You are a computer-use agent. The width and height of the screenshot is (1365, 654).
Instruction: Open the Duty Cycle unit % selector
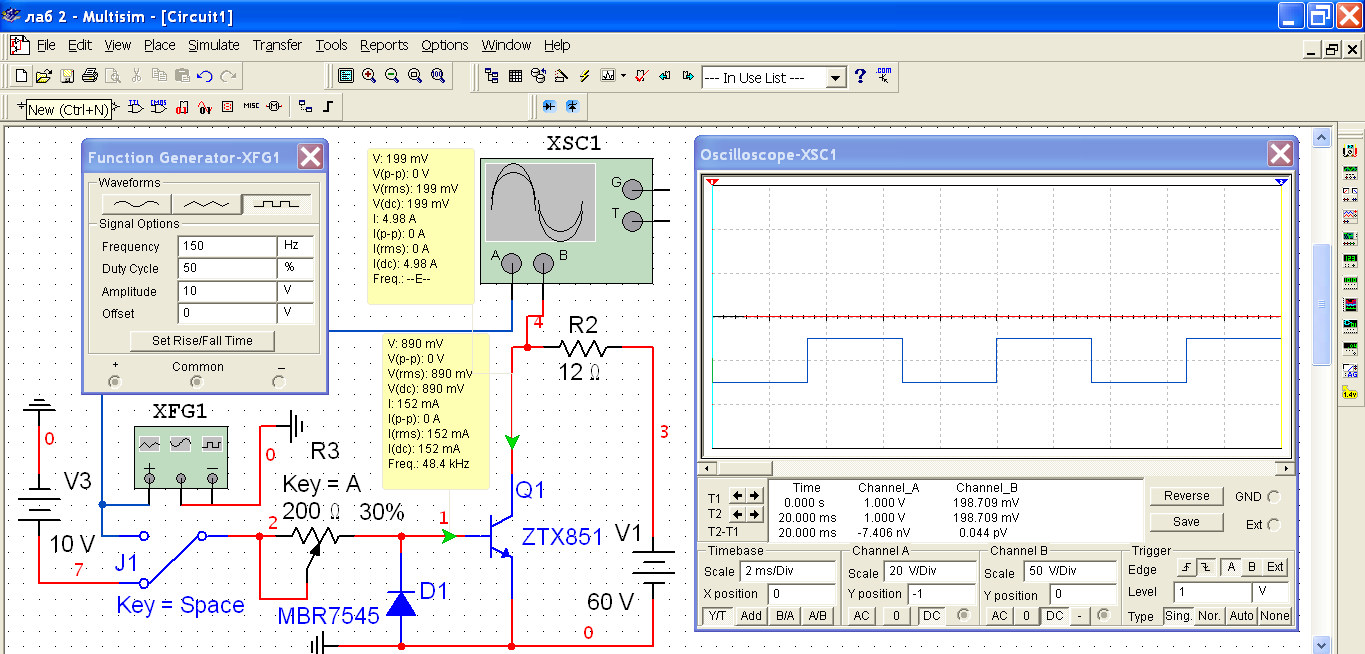[295, 268]
